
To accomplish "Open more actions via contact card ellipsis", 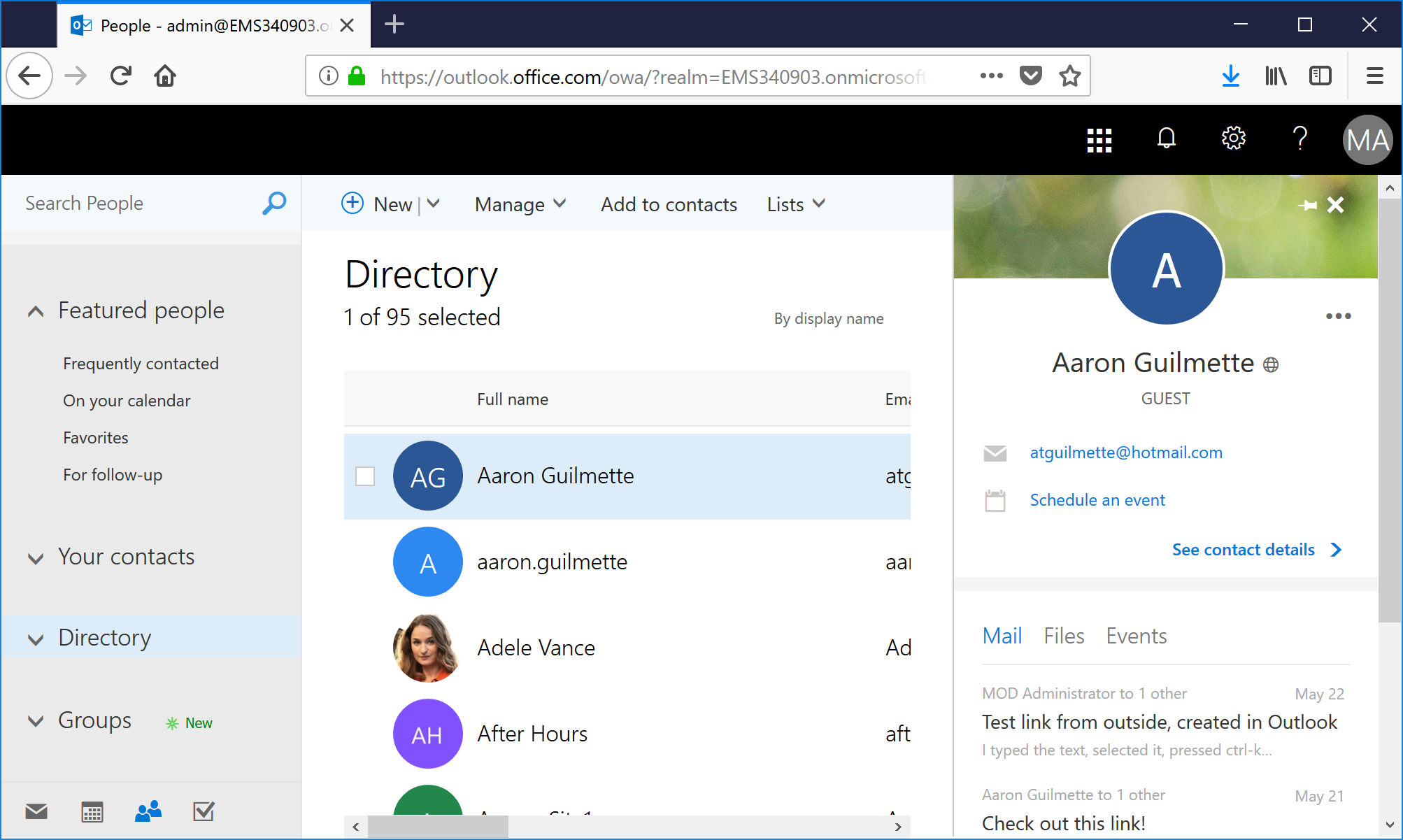I will click(1337, 316).
